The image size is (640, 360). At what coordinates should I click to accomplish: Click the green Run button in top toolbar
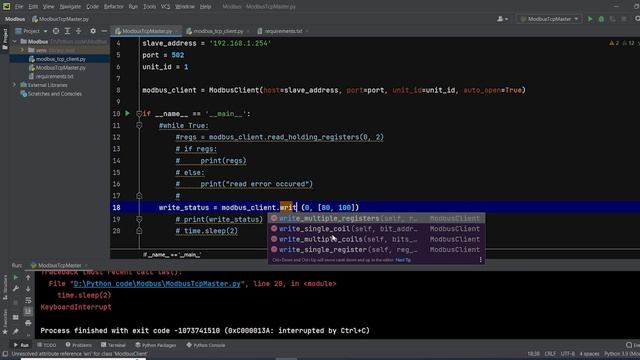point(590,19)
